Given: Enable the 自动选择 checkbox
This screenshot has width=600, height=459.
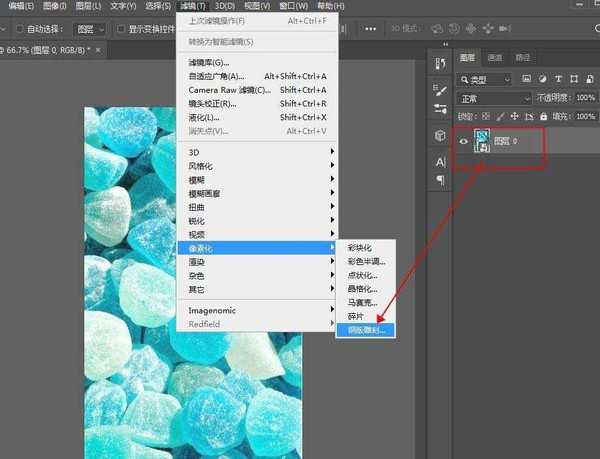Looking at the screenshot, I should point(22,29).
